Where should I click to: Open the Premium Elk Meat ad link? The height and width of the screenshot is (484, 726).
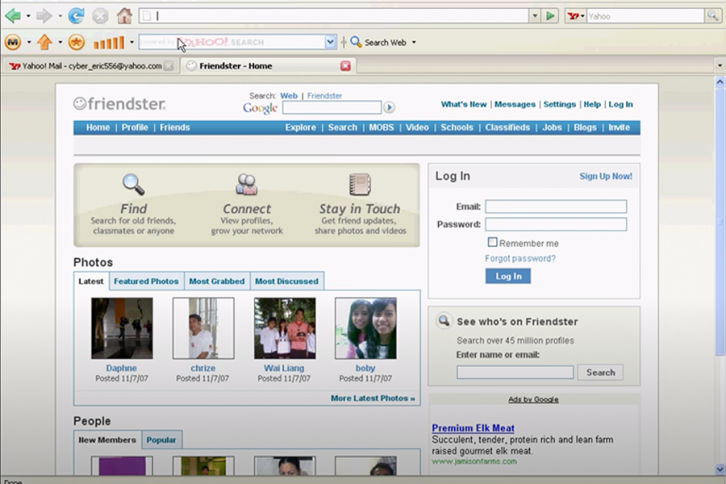[473, 428]
